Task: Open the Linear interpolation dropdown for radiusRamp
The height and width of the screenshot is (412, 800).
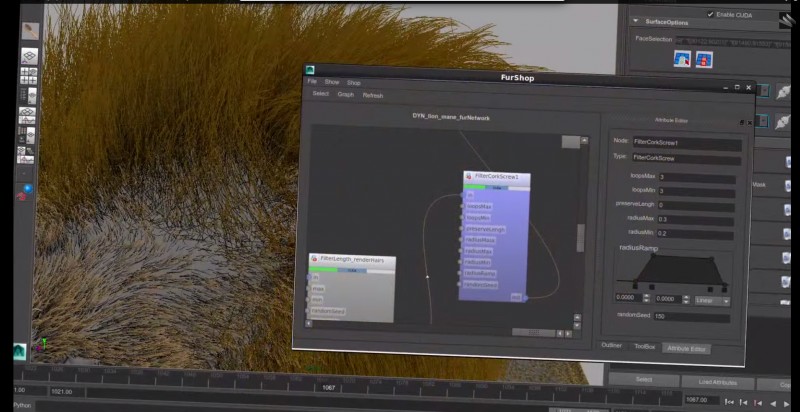Action: tap(712, 301)
